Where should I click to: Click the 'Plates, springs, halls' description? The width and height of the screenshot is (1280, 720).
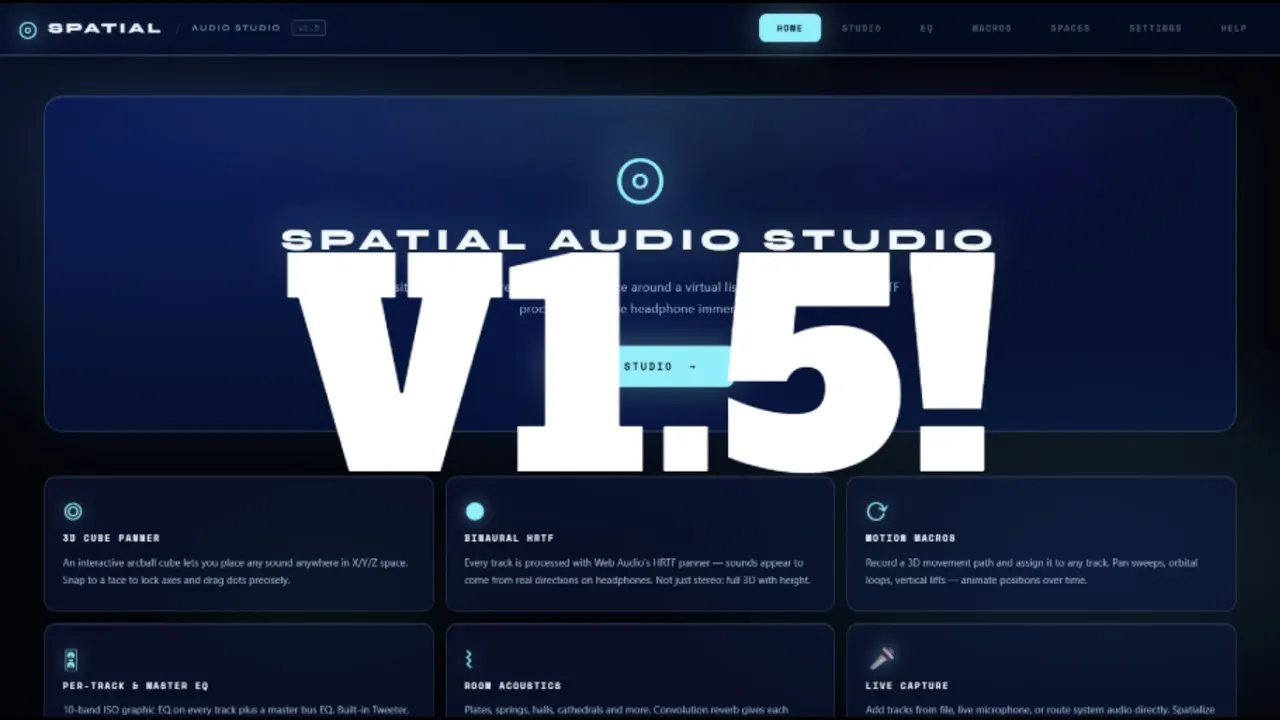[x=626, y=710]
